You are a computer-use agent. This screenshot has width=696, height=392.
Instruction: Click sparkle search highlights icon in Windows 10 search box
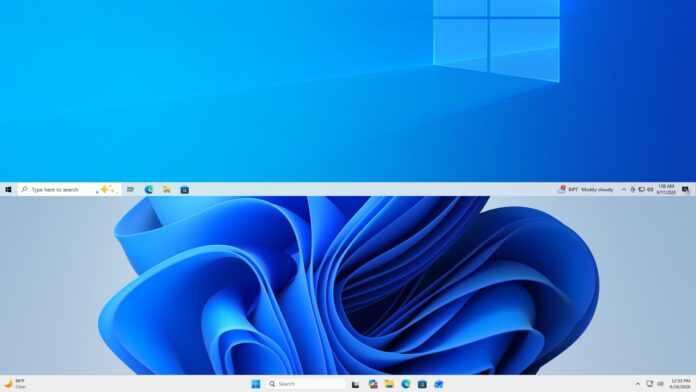coord(107,190)
